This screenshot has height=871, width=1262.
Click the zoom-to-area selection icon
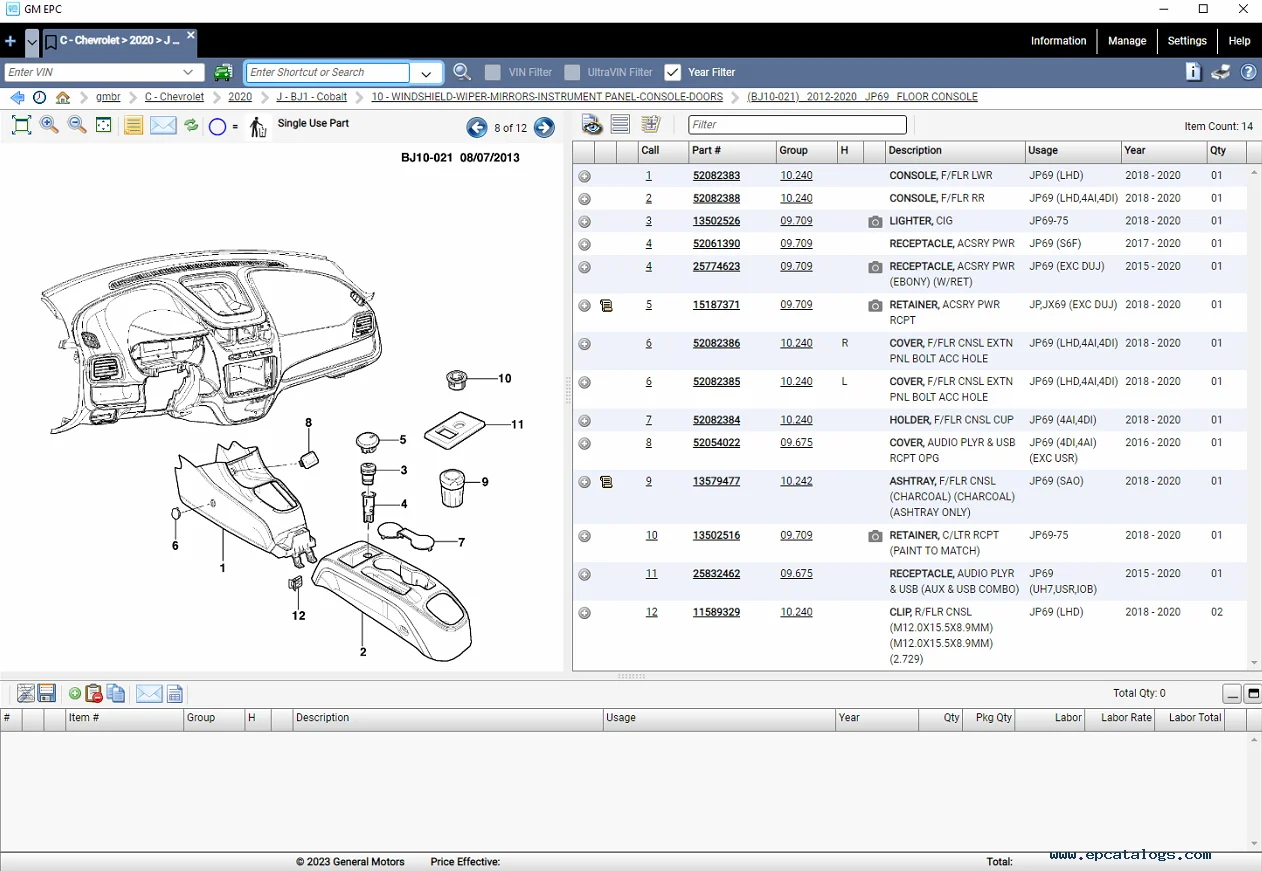tap(104, 125)
